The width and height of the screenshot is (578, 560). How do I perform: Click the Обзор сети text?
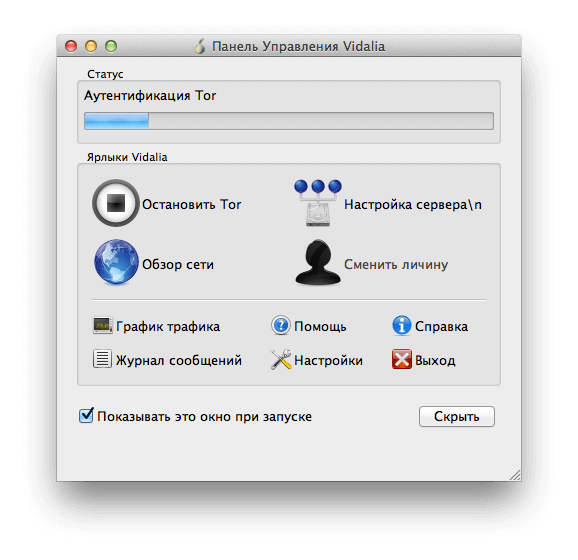178,264
